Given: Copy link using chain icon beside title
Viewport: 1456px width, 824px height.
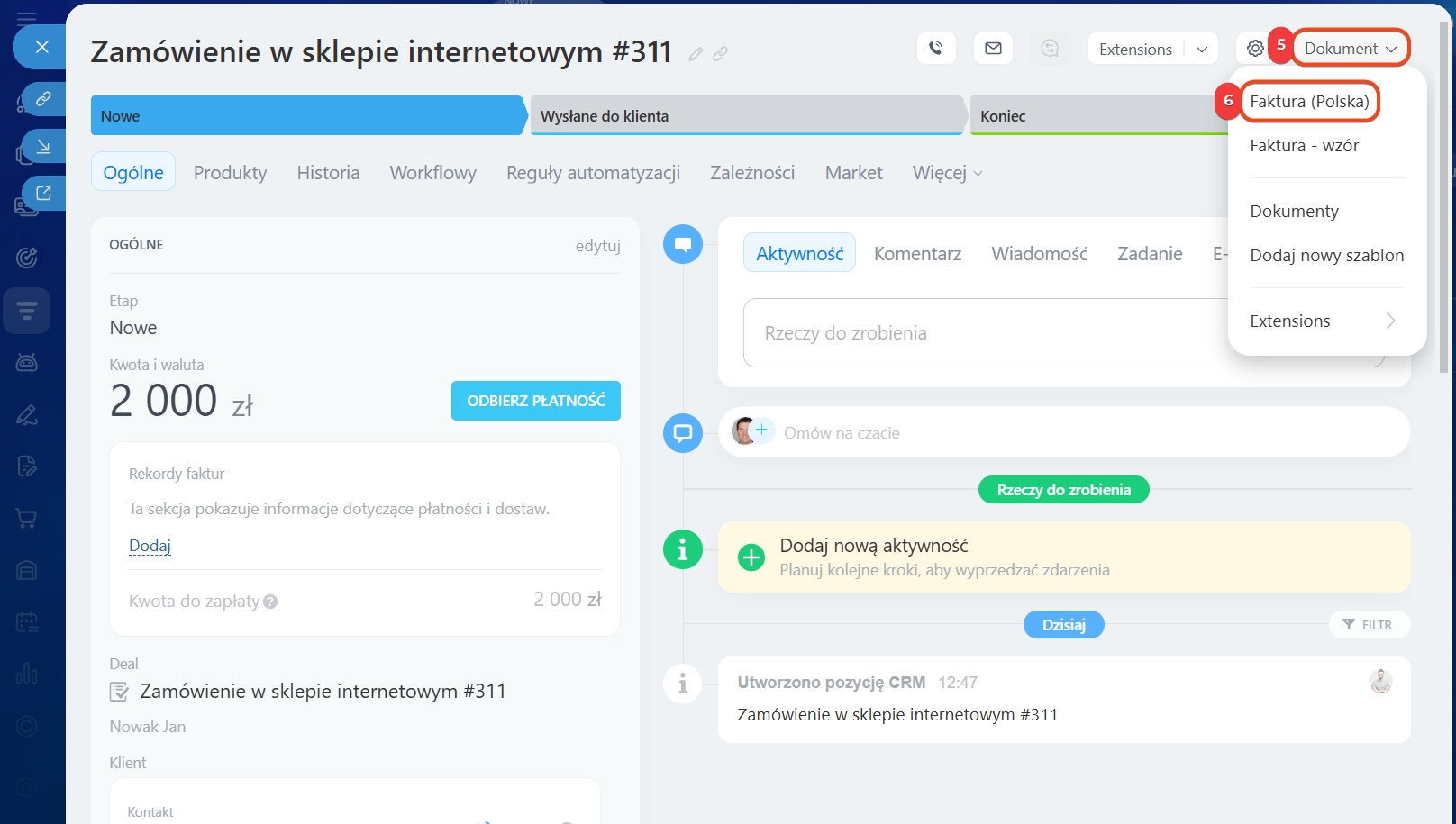Looking at the screenshot, I should click(721, 54).
